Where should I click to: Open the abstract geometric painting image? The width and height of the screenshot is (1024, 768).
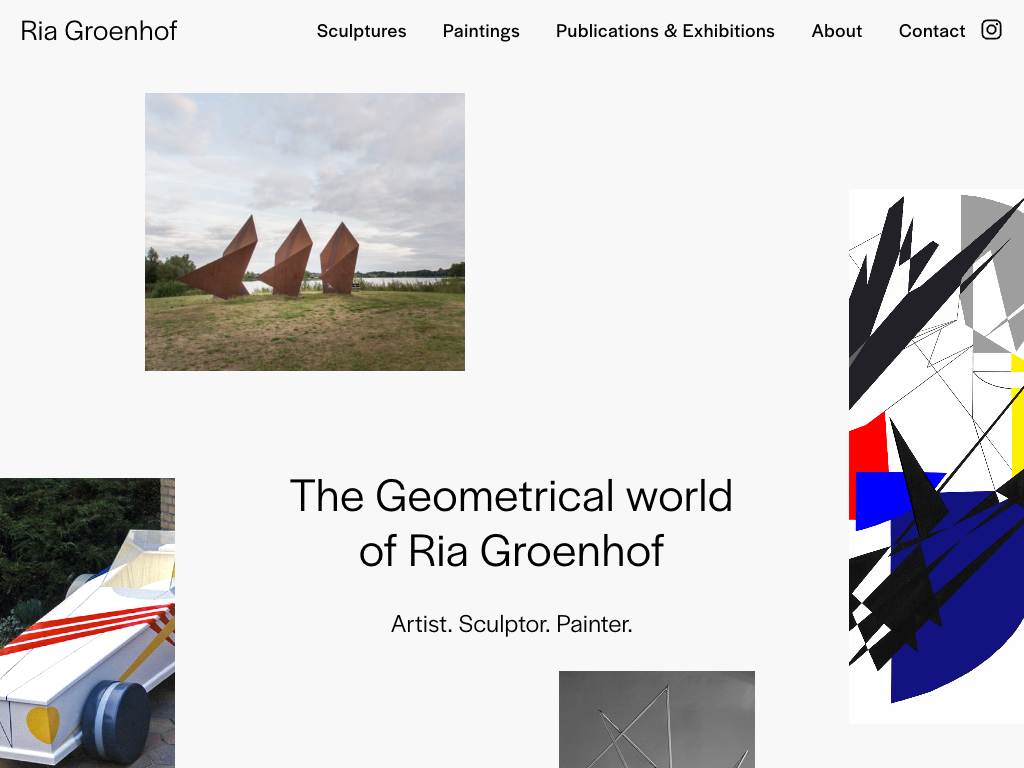tap(936, 456)
